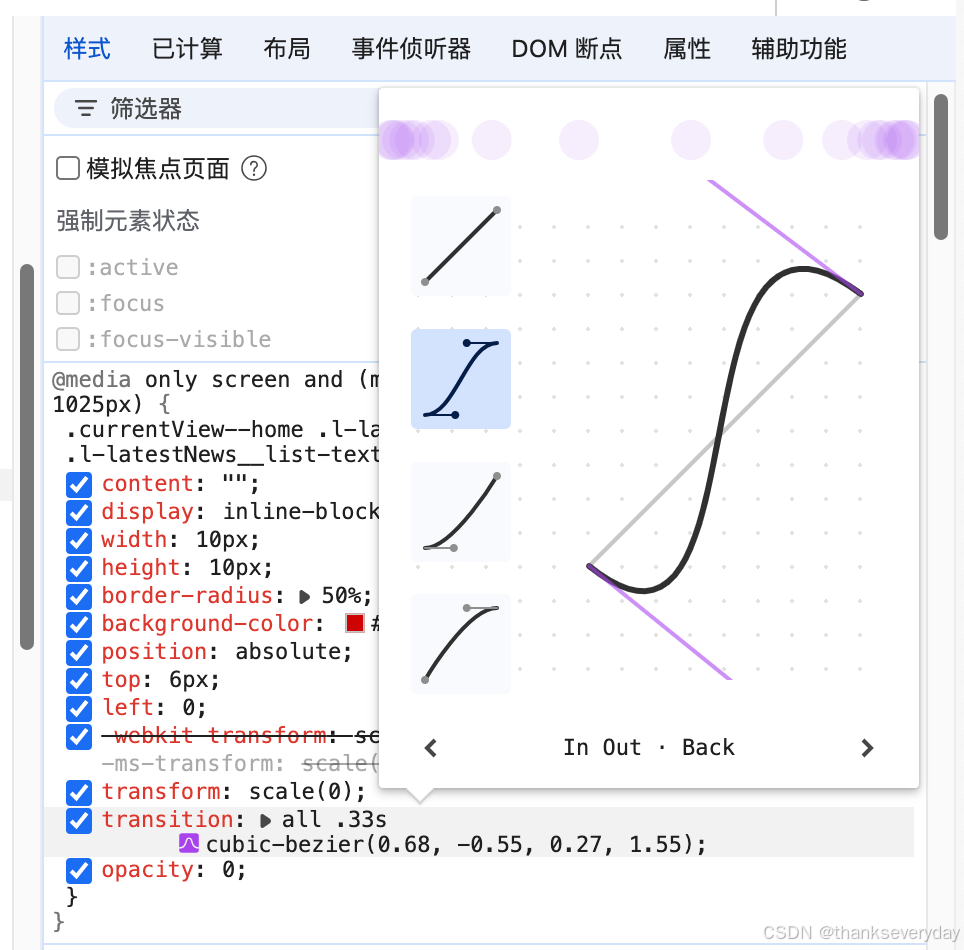Click the -ms-transform property name

tap(188, 763)
